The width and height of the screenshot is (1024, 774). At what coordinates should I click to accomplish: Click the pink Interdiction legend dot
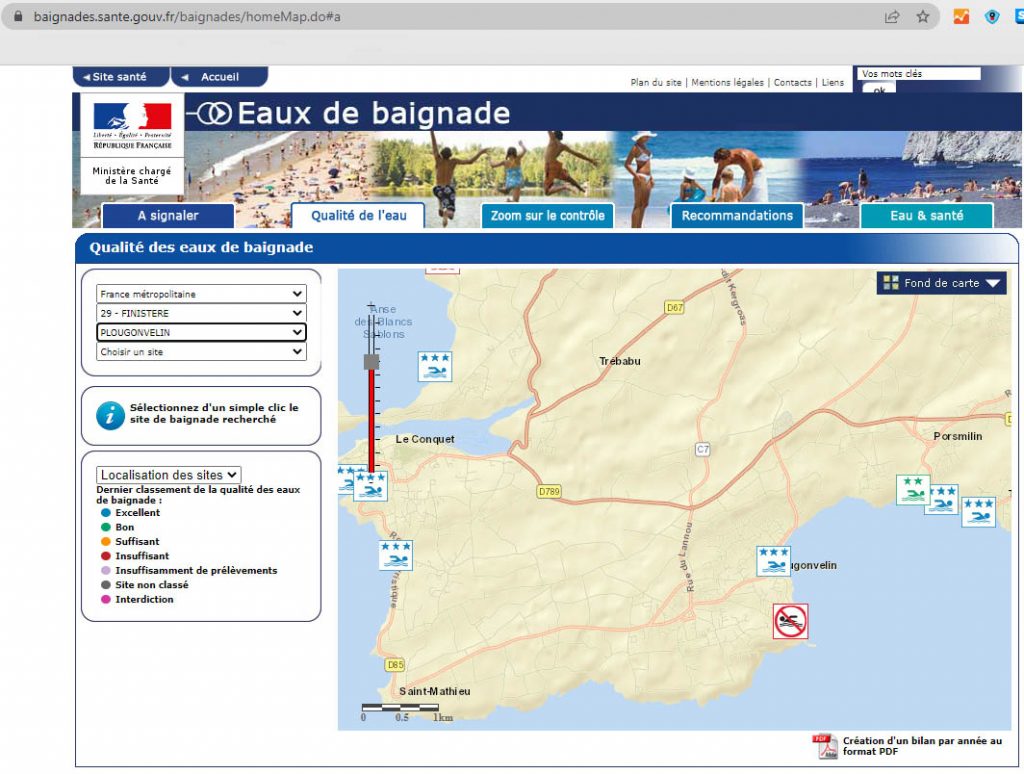point(106,599)
